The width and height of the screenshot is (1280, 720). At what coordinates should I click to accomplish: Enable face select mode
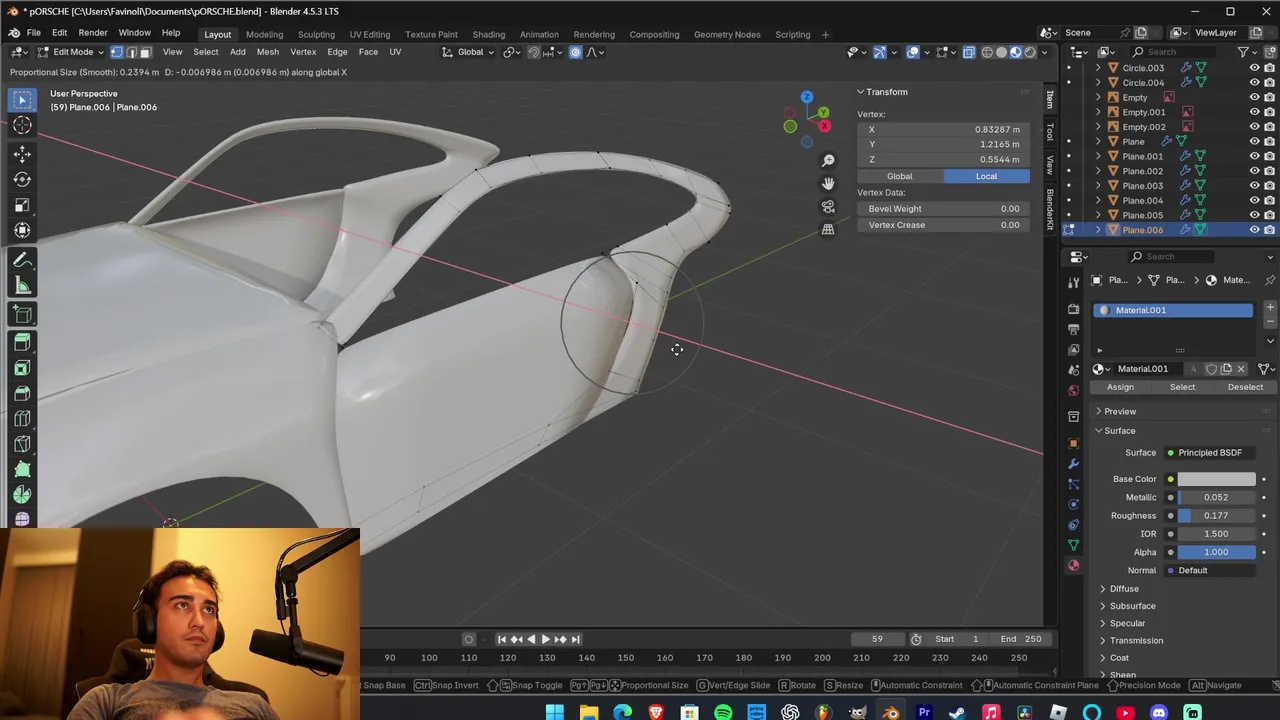tap(145, 52)
